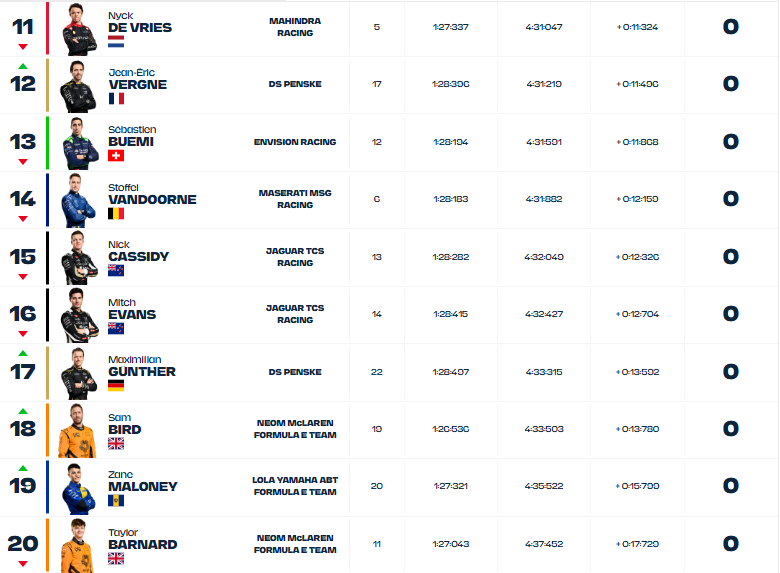Click the red down arrow below position 11

[23, 47]
